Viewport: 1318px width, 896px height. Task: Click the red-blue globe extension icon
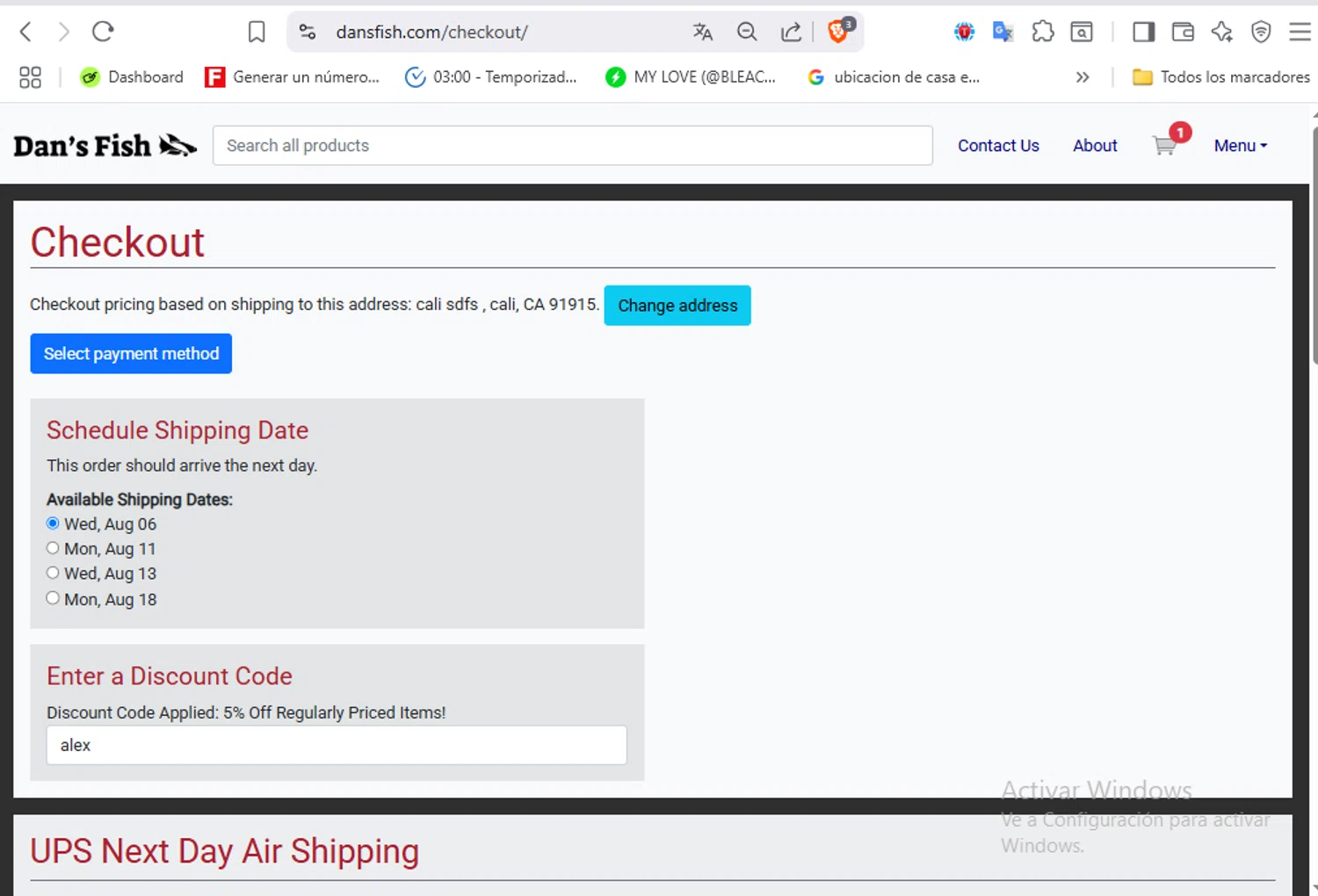(x=964, y=33)
